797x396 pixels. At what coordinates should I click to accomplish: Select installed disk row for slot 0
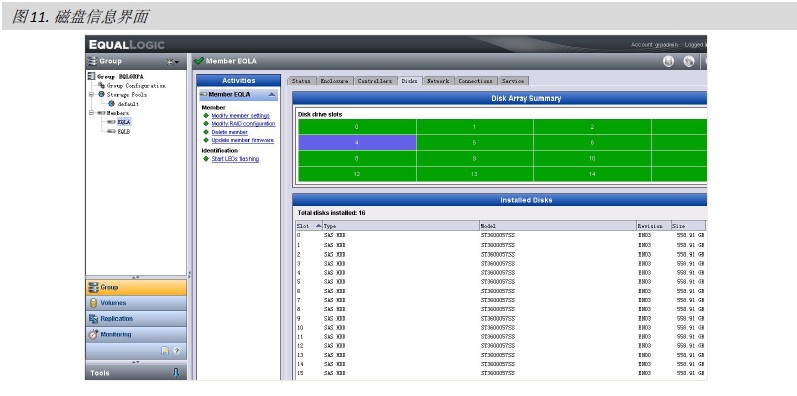tap(501, 235)
